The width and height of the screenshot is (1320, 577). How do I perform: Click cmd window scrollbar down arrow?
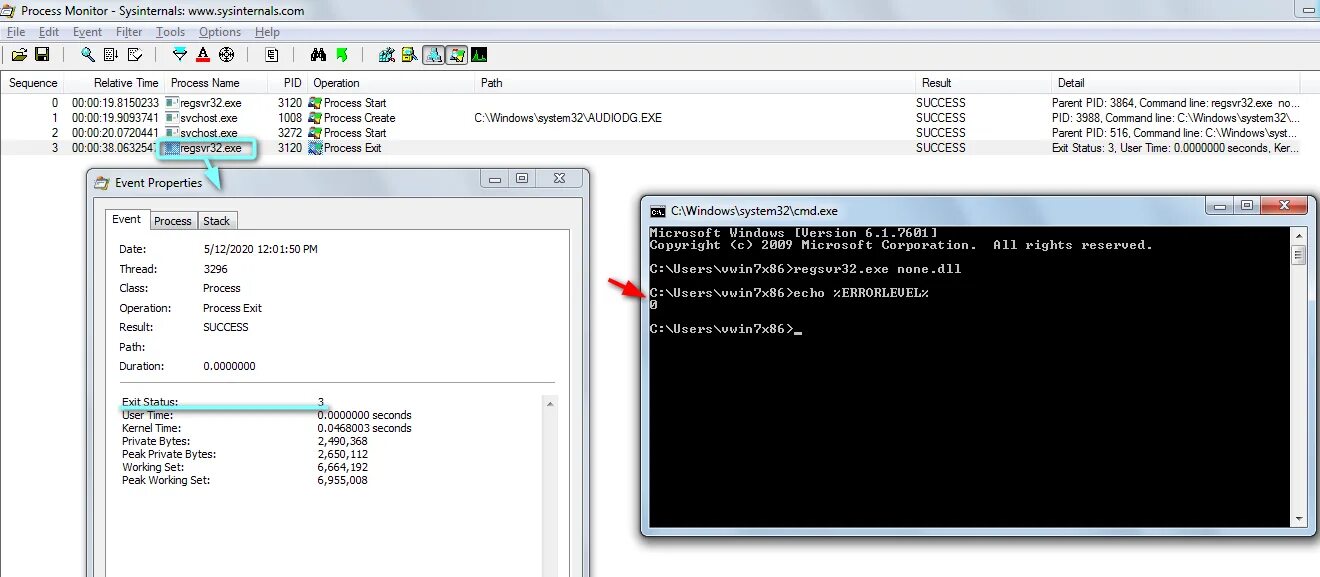(1299, 519)
